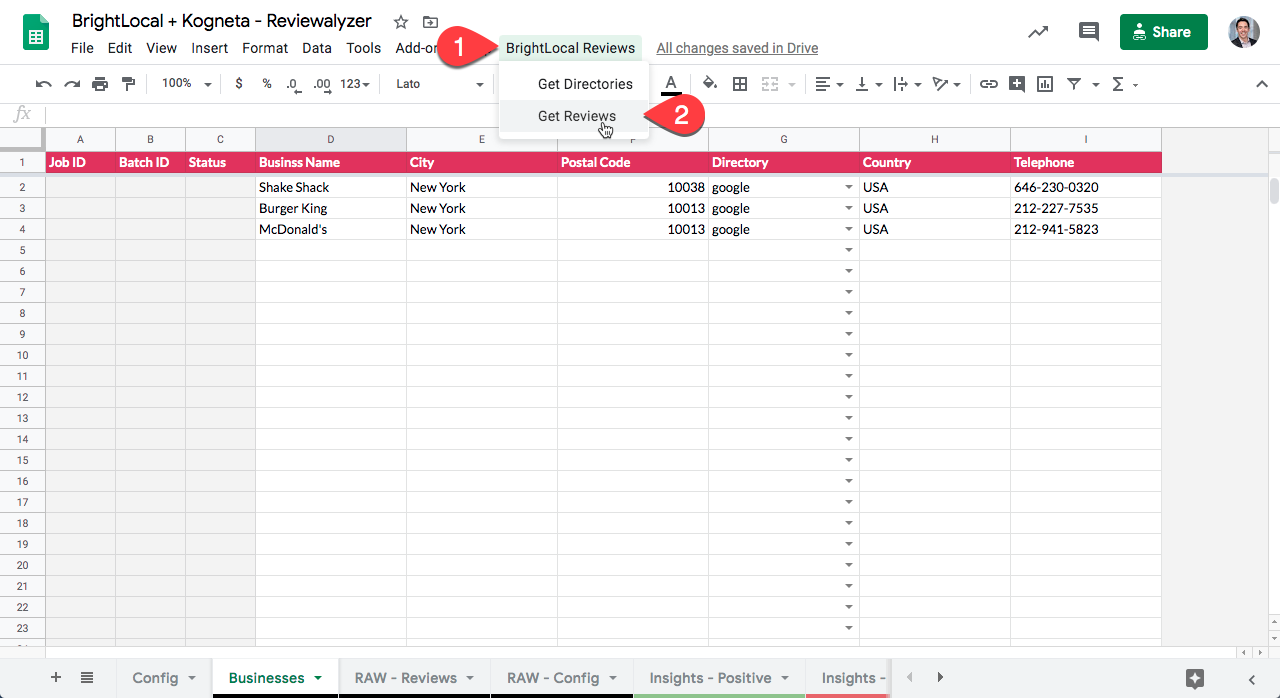Open the Lato font dropdown
This screenshot has width=1280, height=698.
click(x=439, y=84)
